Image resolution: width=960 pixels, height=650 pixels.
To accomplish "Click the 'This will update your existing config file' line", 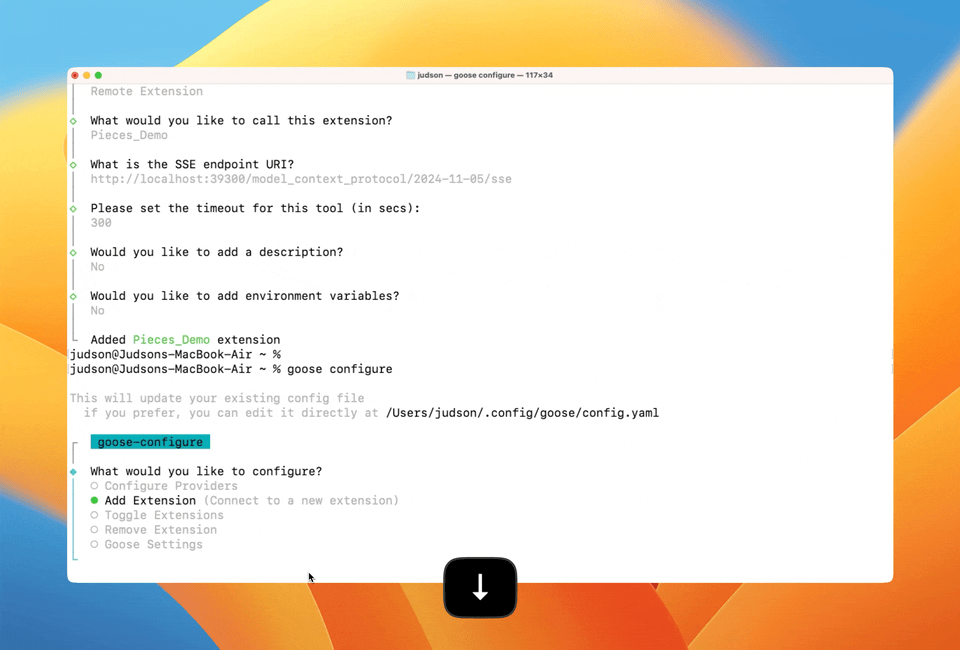I will (217, 398).
